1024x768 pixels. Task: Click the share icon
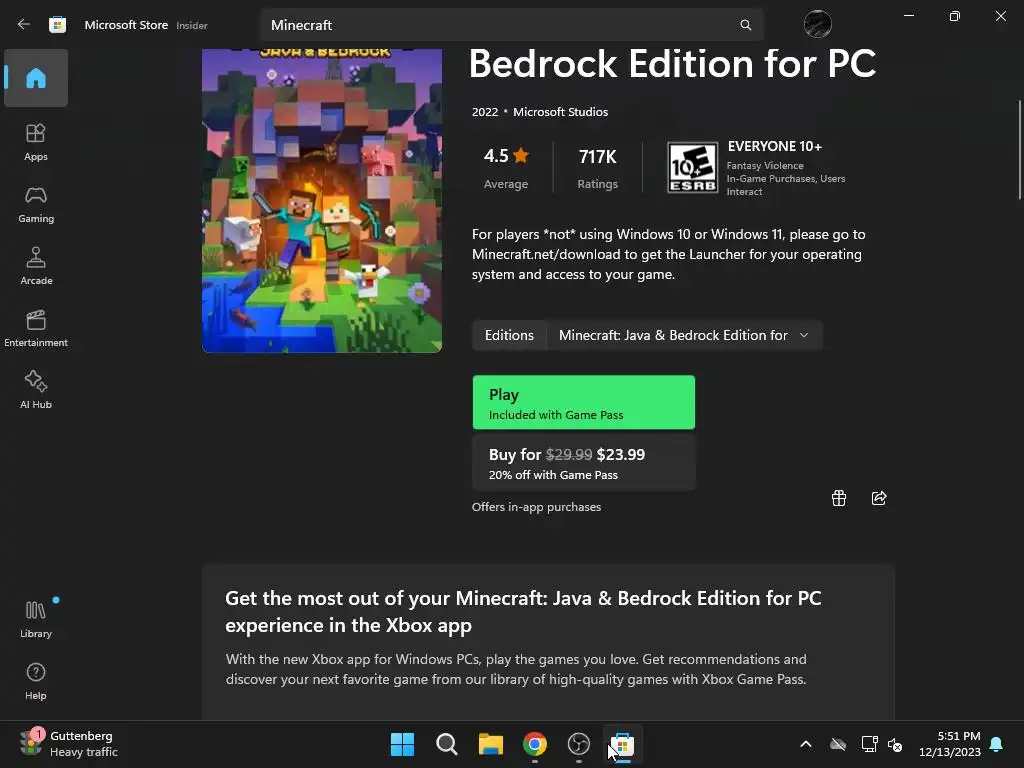(878, 498)
